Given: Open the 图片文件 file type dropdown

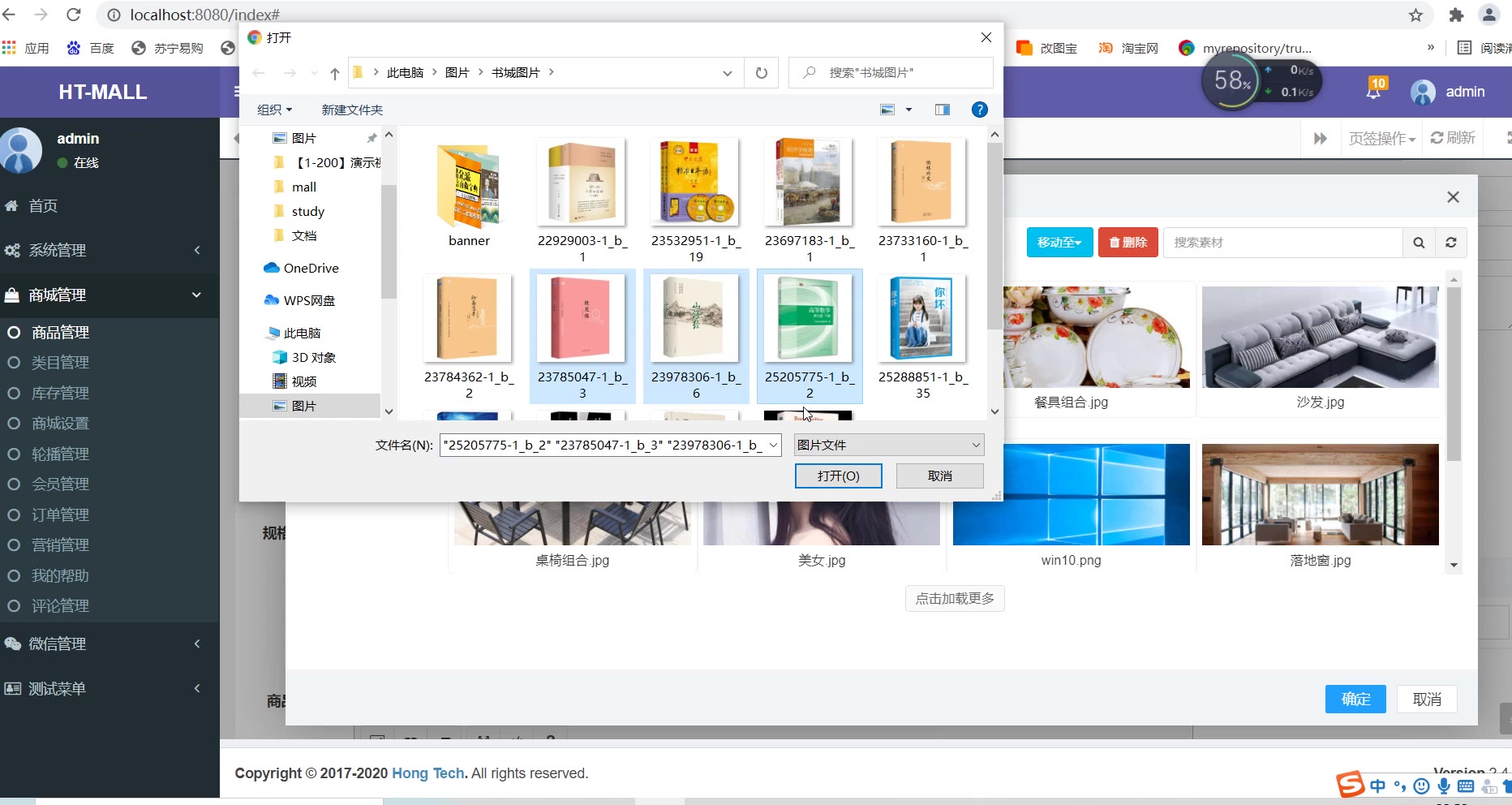Looking at the screenshot, I should 889,445.
